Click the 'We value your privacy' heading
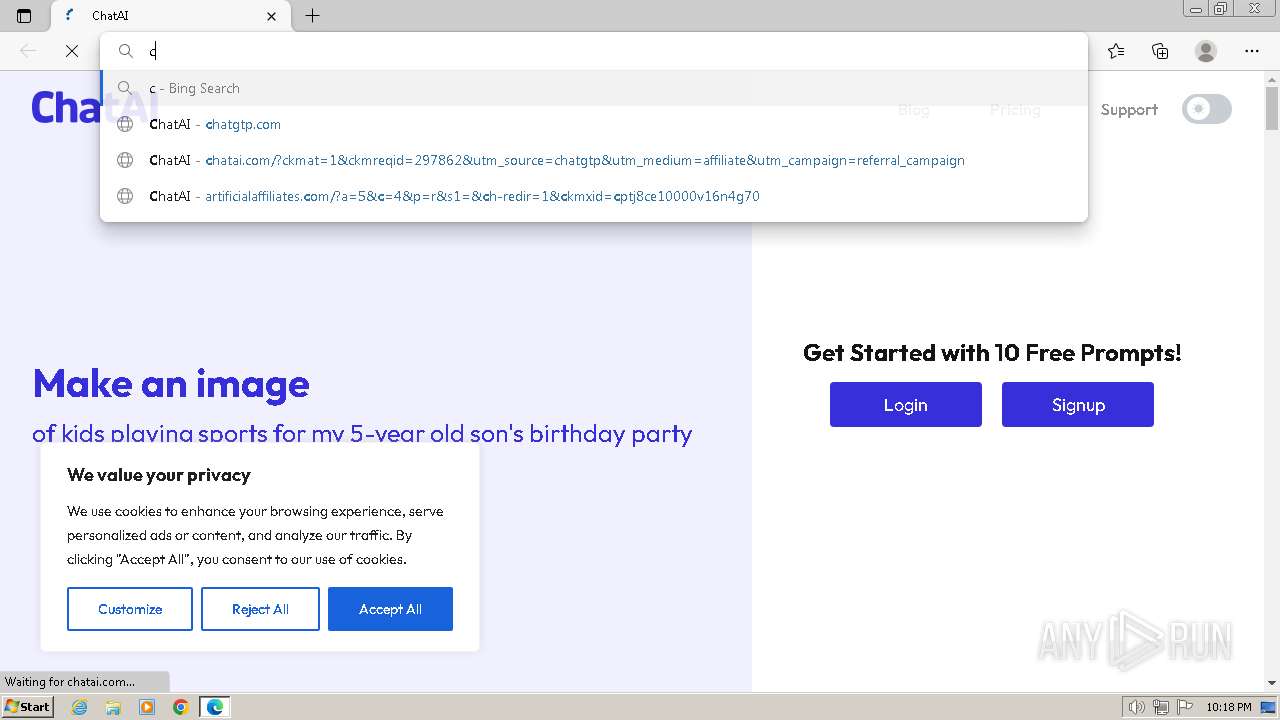 [x=159, y=475]
